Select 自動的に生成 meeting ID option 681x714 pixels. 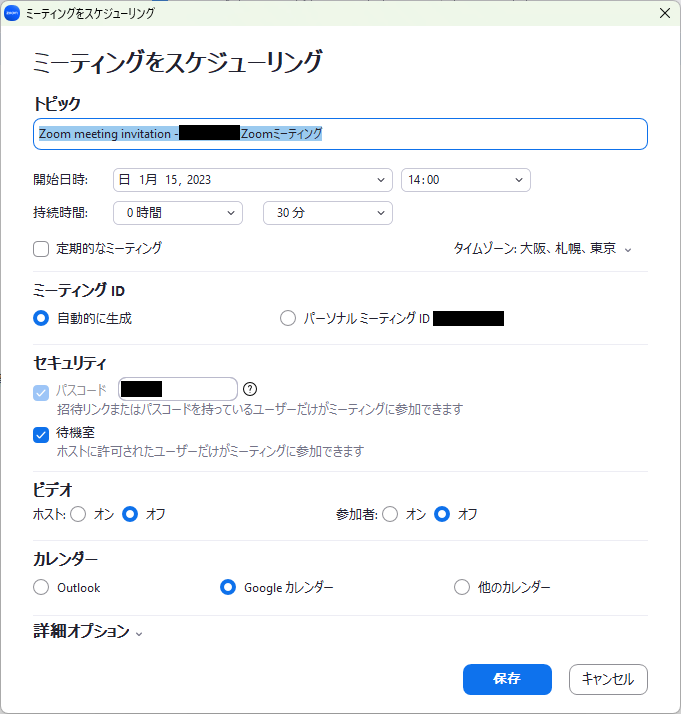(x=41, y=318)
